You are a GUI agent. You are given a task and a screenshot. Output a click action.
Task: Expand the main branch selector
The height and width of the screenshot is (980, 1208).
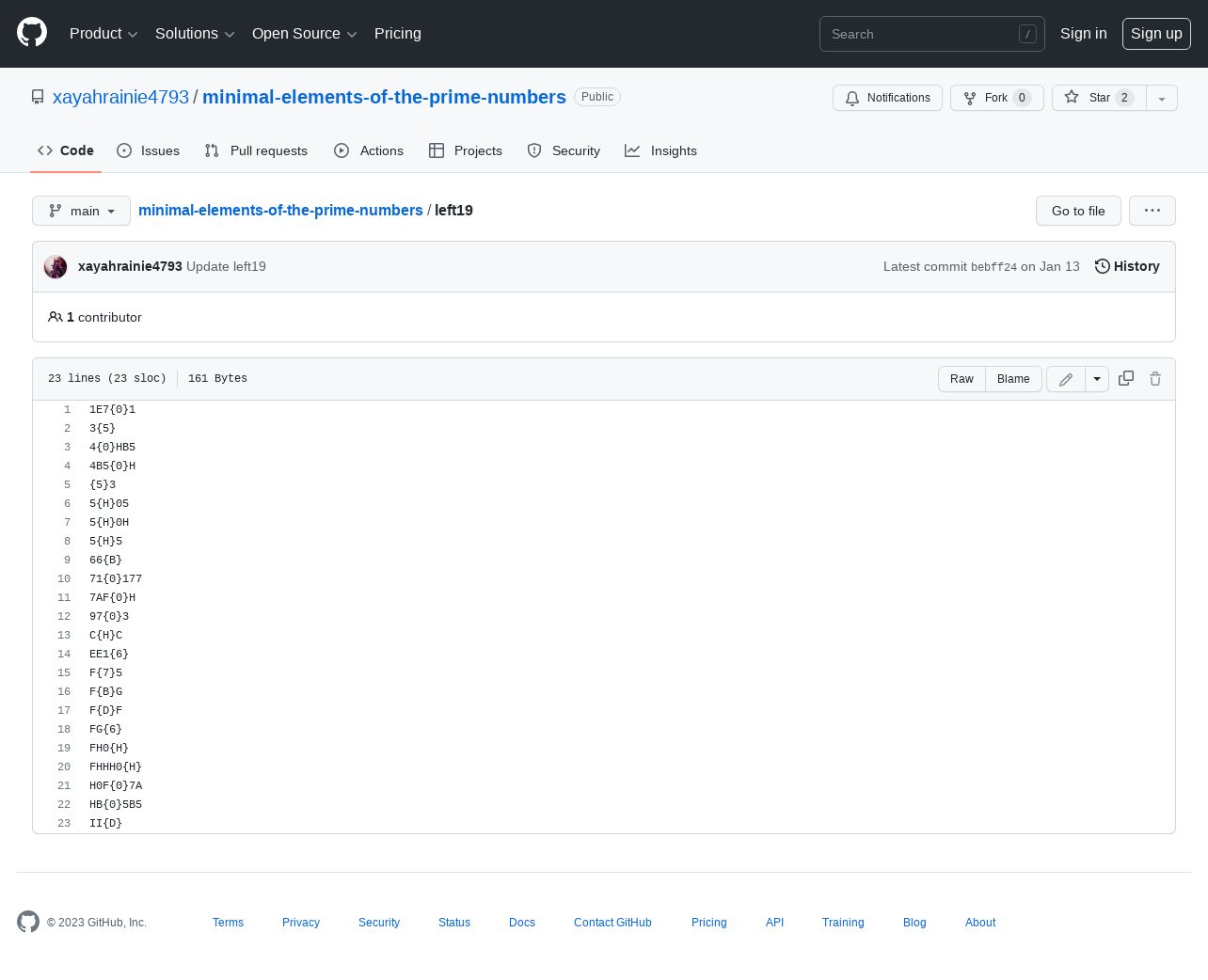click(x=81, y=211)
